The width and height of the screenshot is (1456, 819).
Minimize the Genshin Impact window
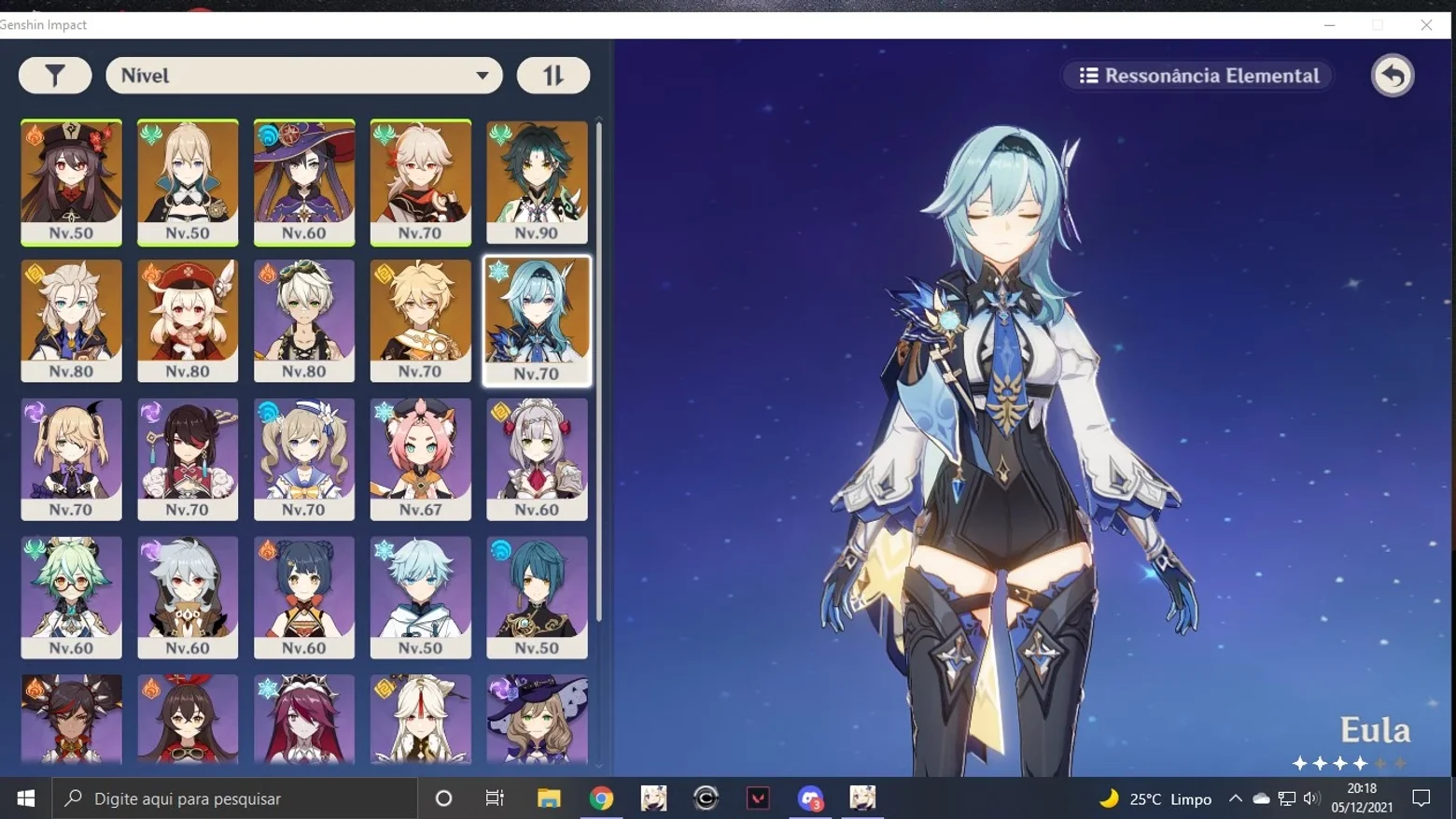pos(1329,25)
